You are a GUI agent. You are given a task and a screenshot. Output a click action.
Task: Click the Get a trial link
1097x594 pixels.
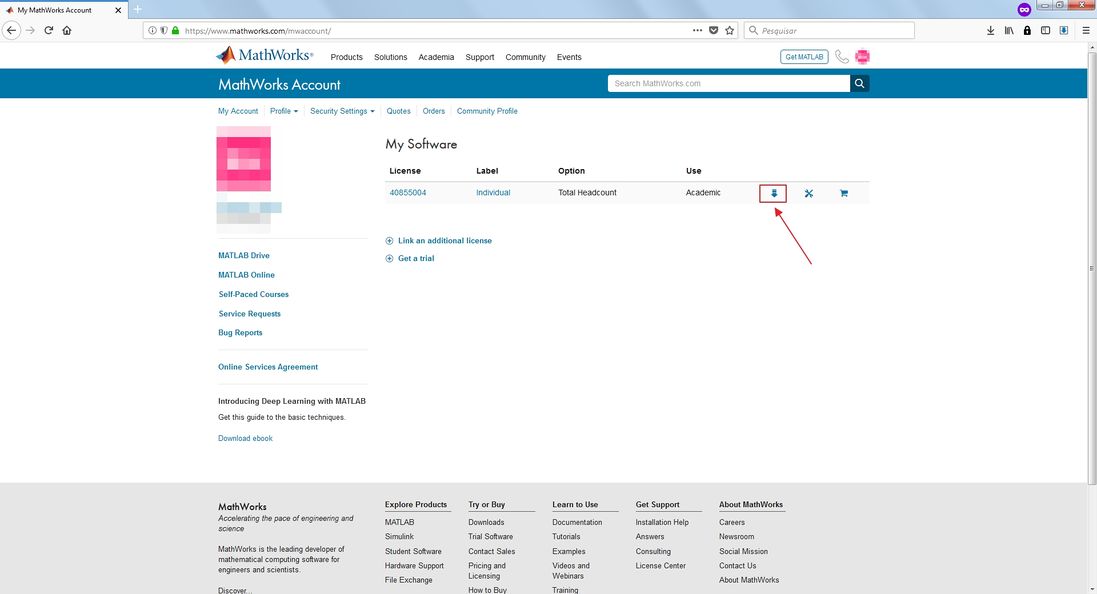pos(416,258)
